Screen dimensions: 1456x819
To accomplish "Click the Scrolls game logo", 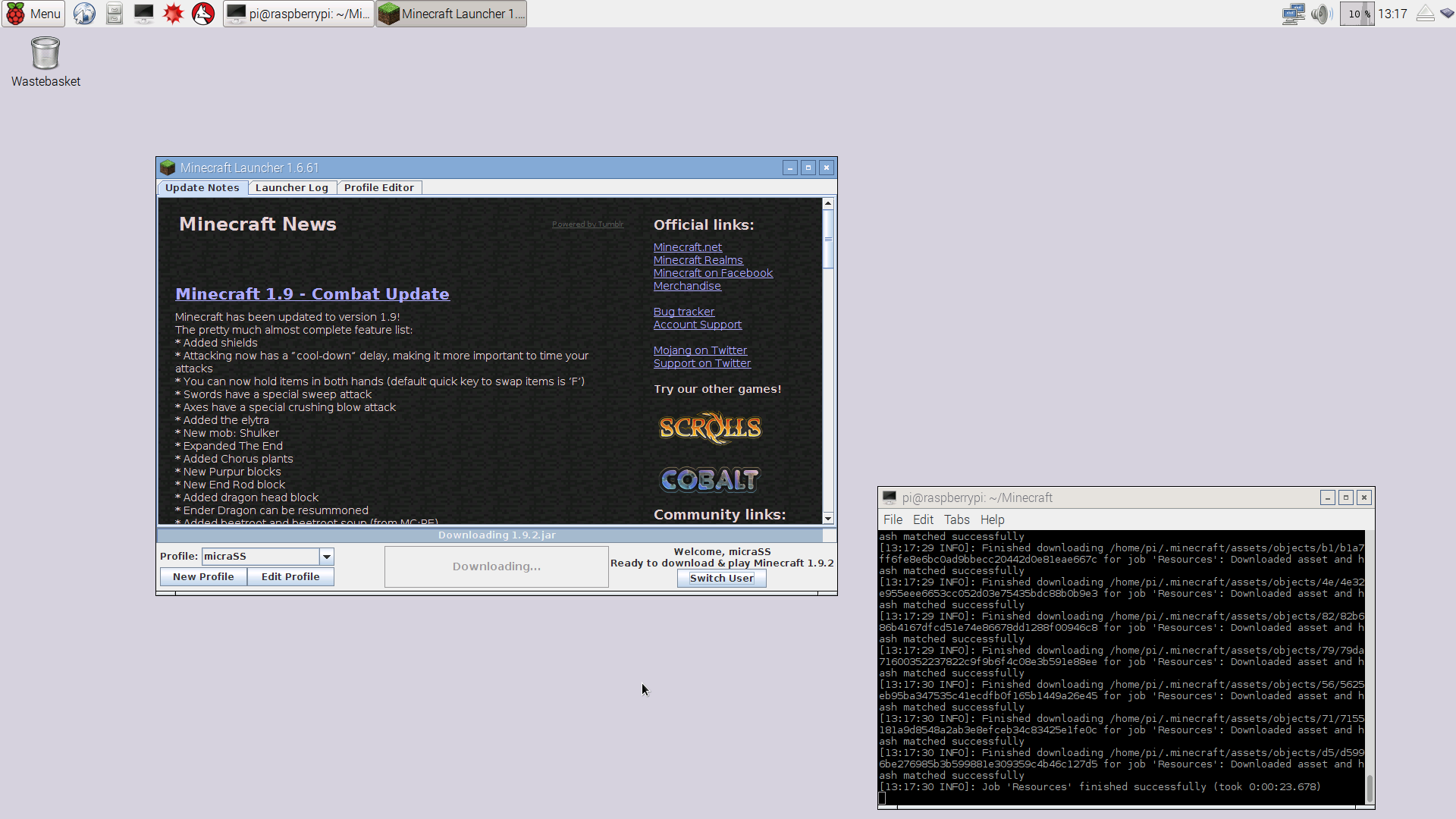I will pos(710,428).
